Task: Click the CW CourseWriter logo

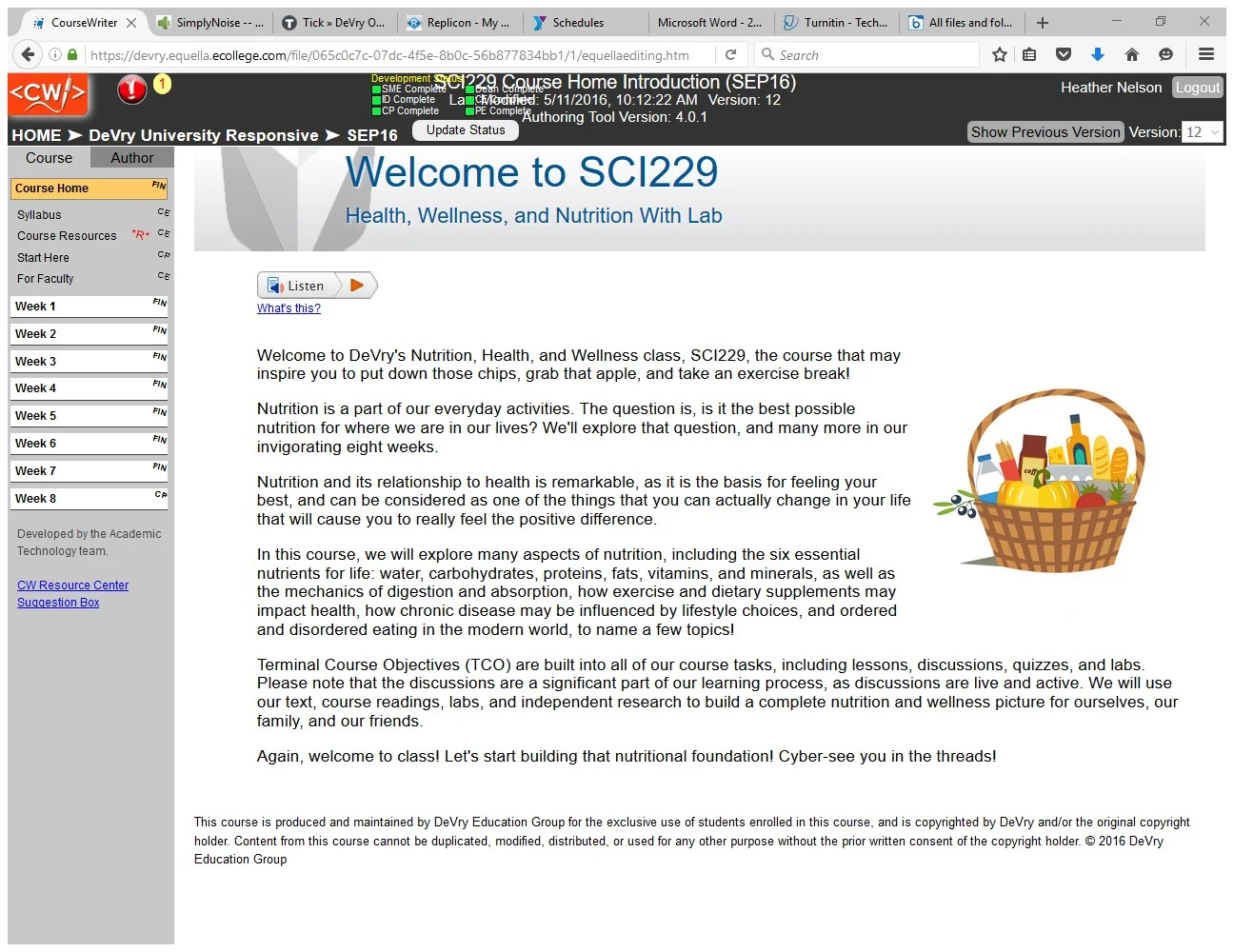Action: [49, 93]
